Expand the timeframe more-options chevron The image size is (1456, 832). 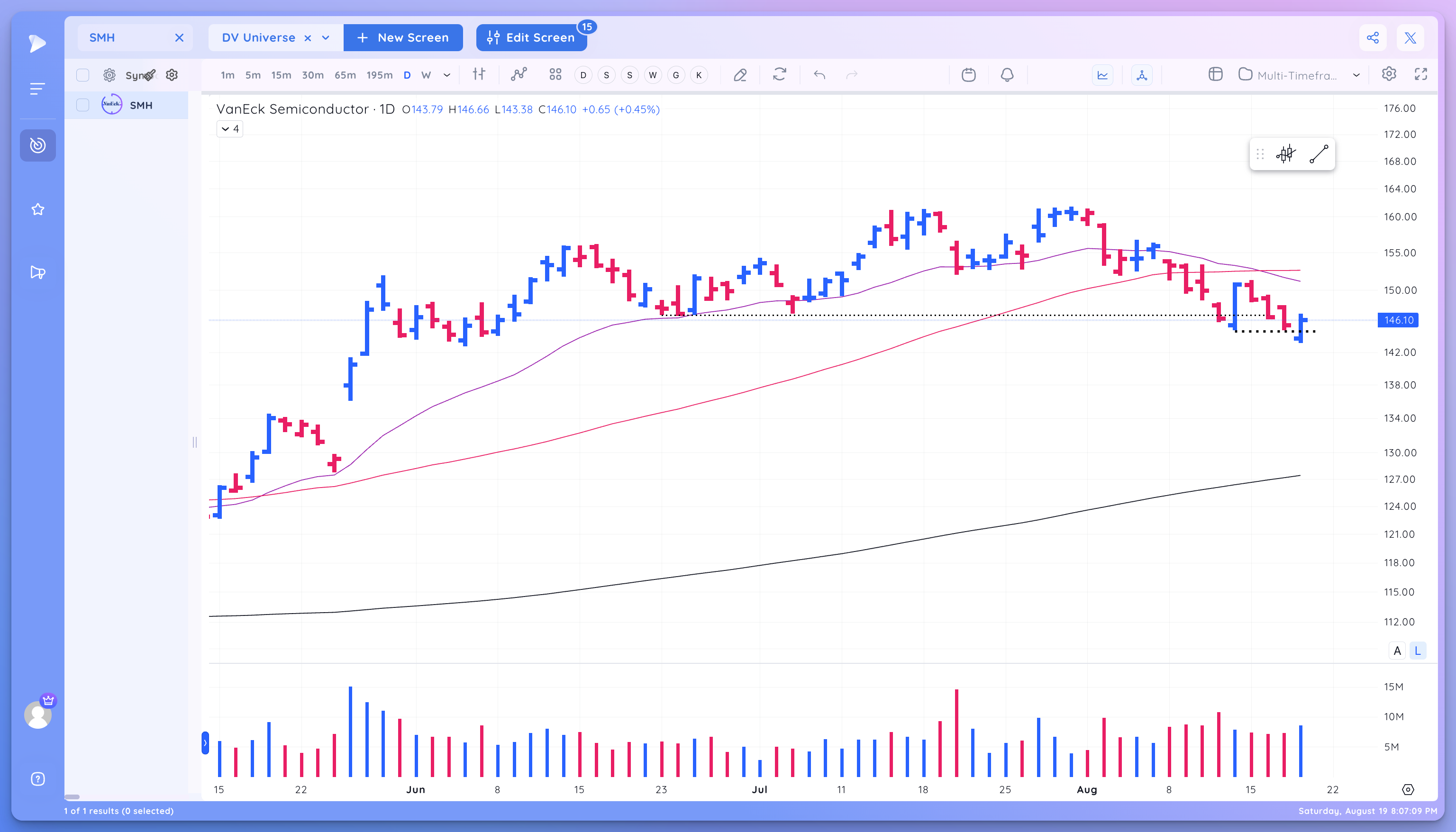click(447, 75)
